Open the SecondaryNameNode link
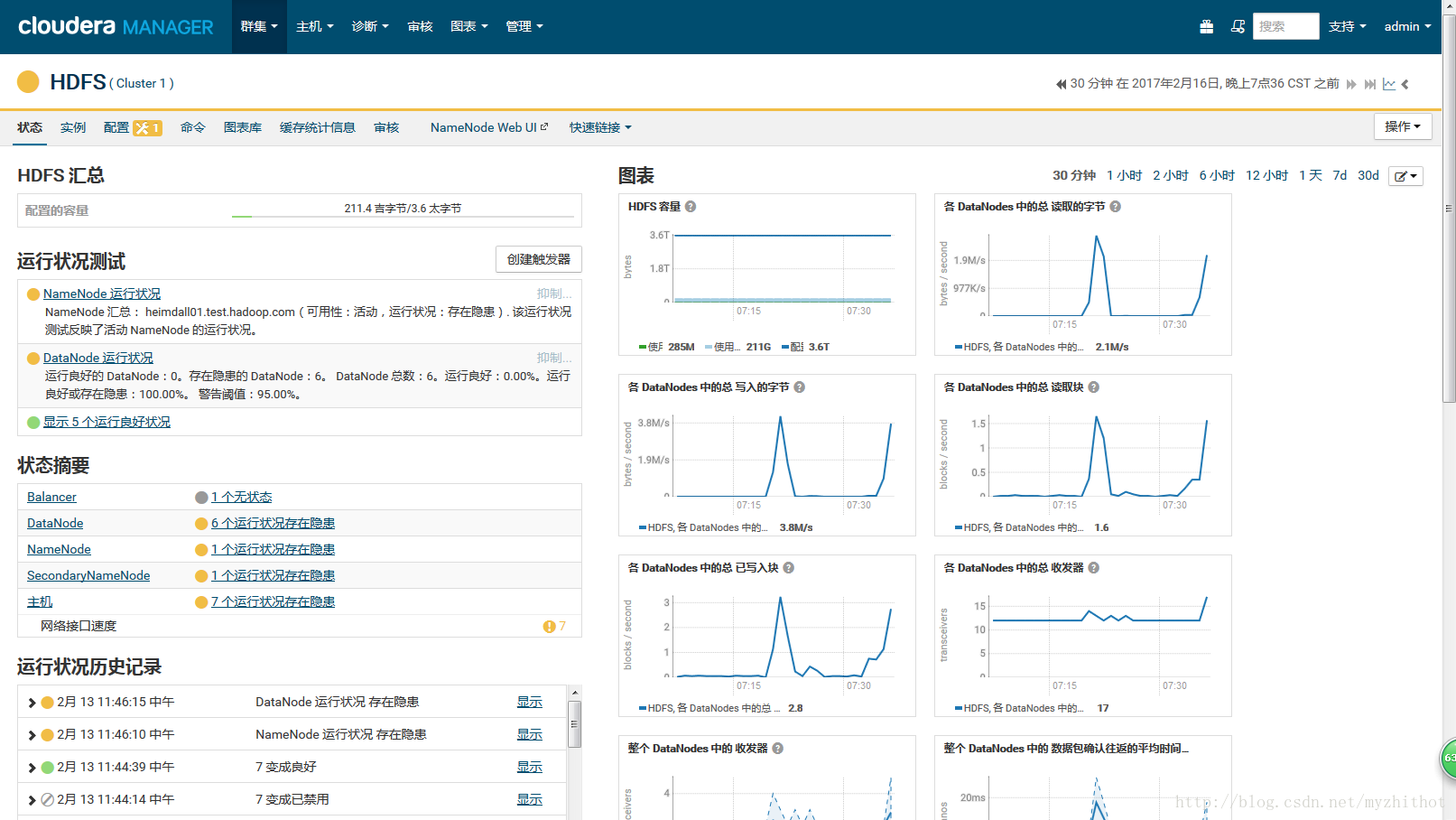 click(x=88, y=576)
